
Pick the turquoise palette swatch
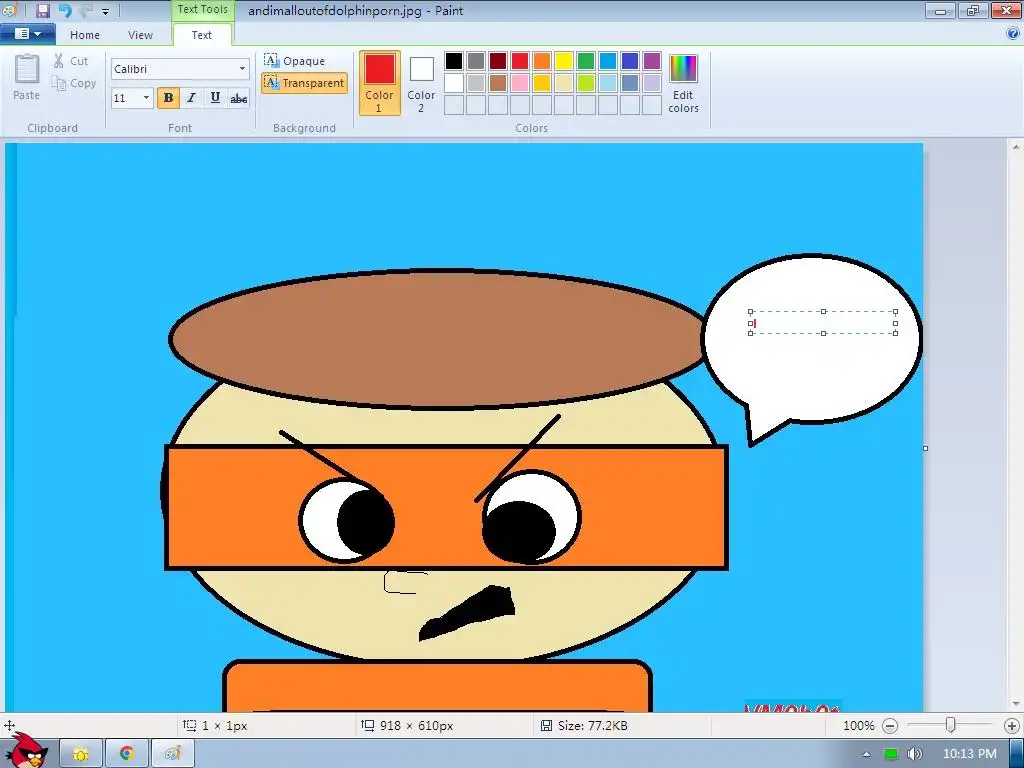click(x=608, y=61)
